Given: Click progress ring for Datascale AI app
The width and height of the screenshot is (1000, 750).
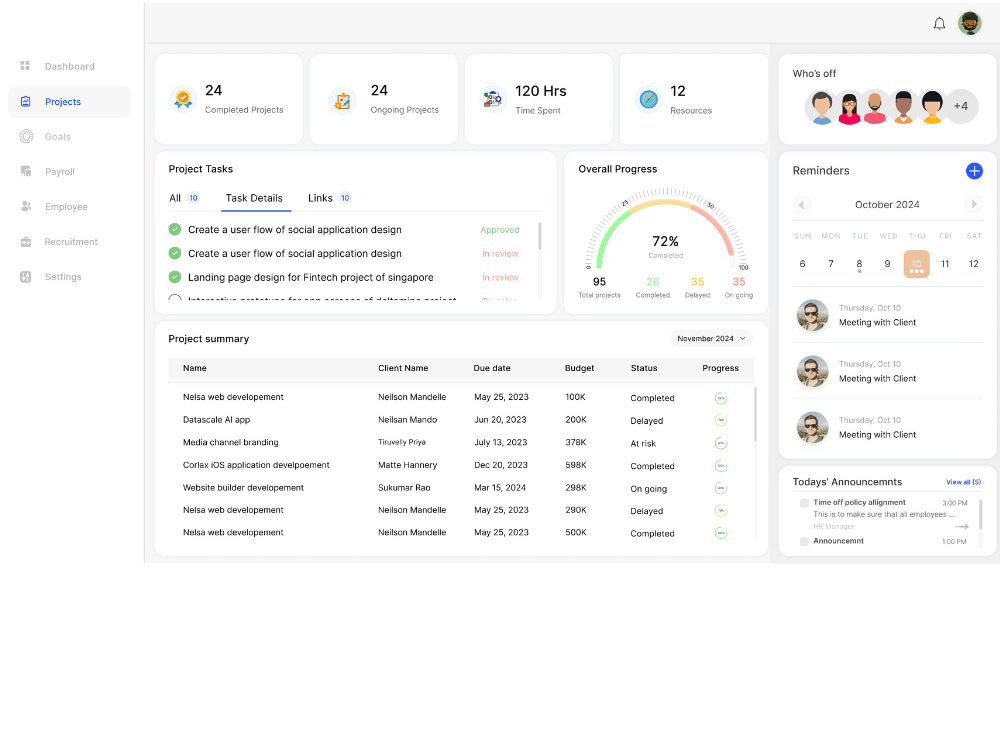Looking at the screenshot, I should (x=721, y=420).
